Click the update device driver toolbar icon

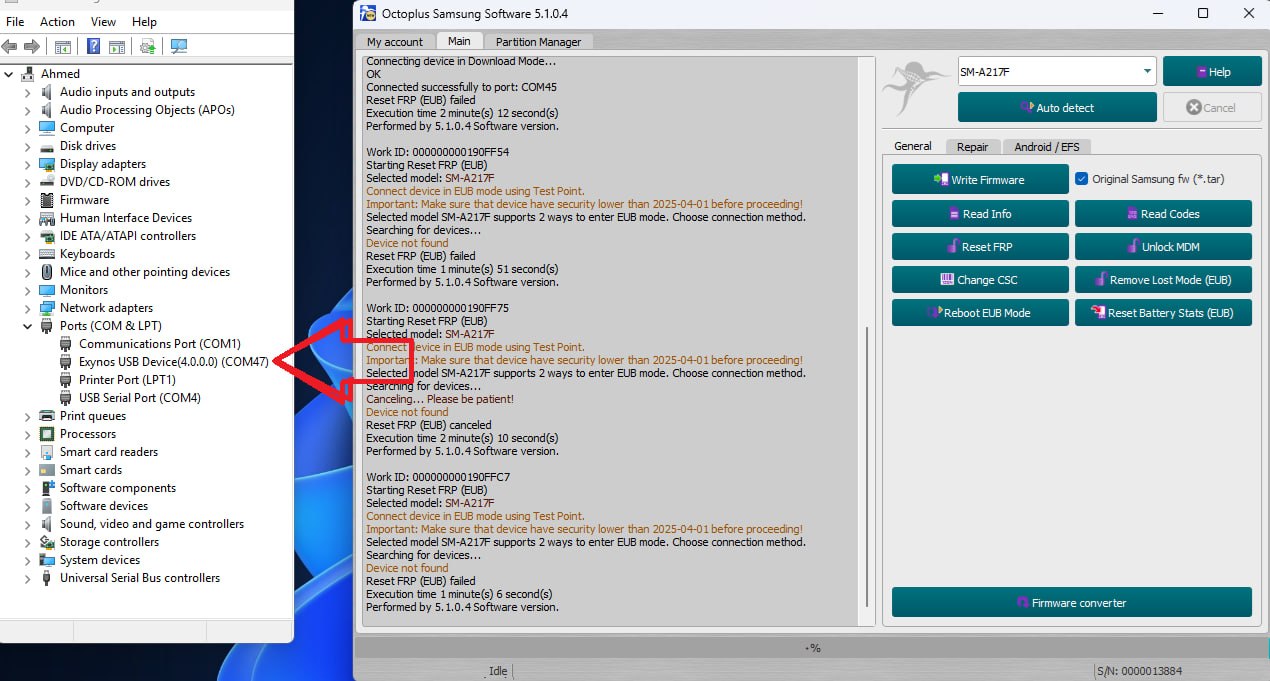click(147, 46)
